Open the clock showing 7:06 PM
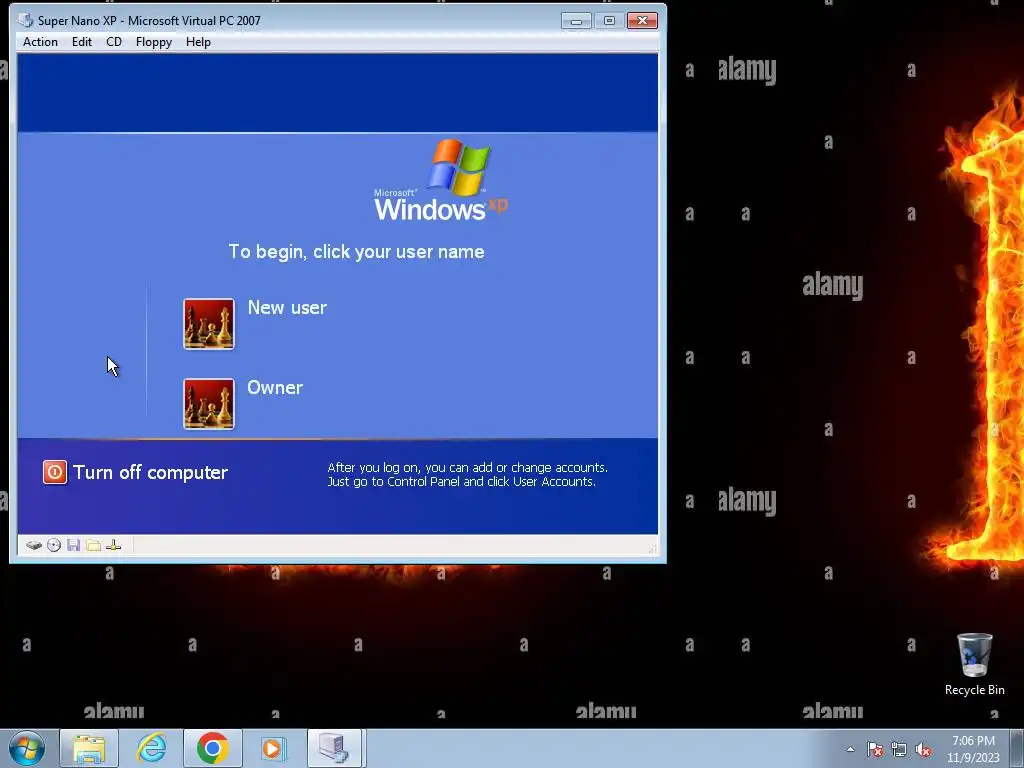1024x768 pixels. click(x=973, y=749)
